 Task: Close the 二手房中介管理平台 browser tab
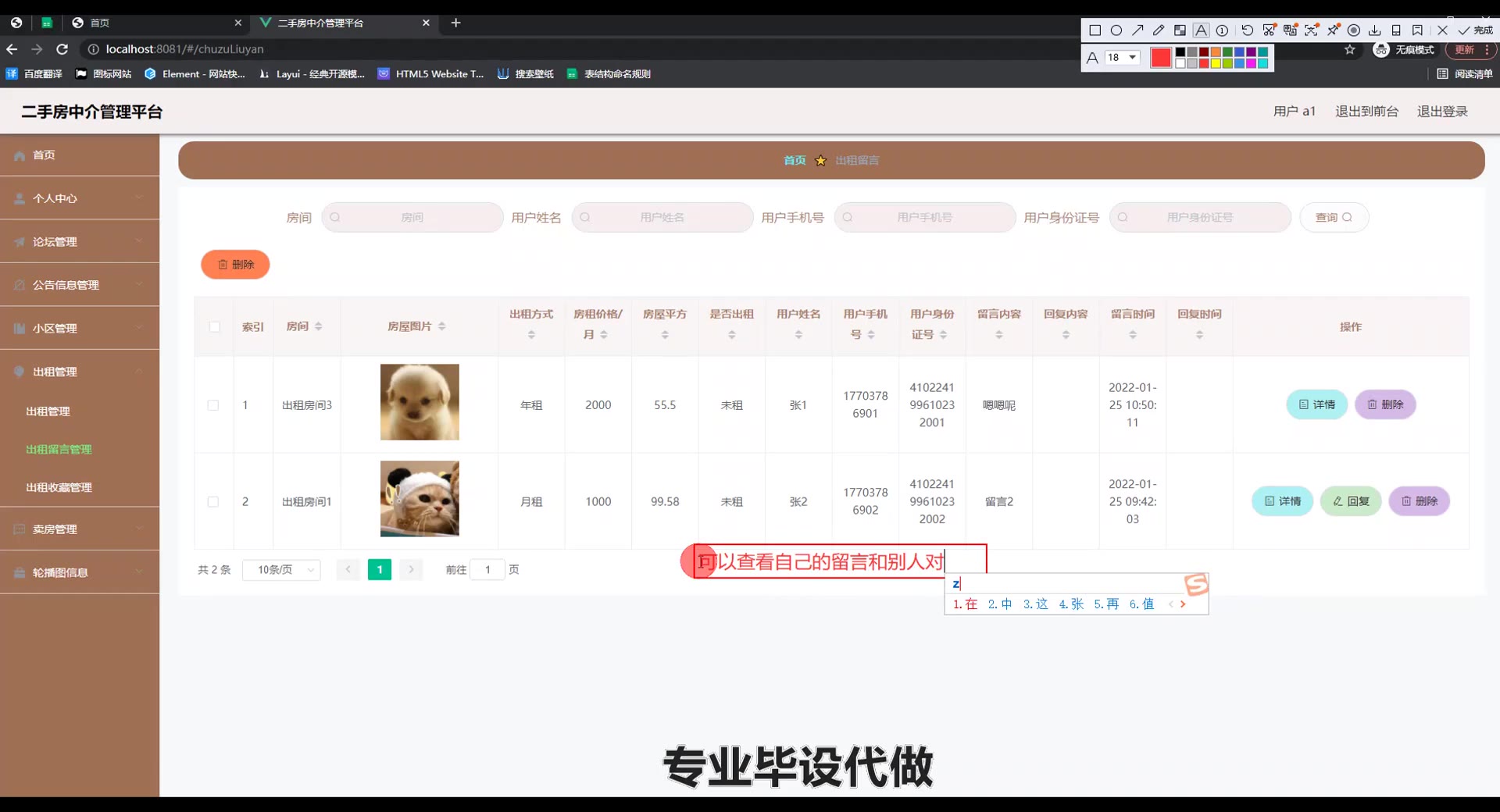pos(426,23)
